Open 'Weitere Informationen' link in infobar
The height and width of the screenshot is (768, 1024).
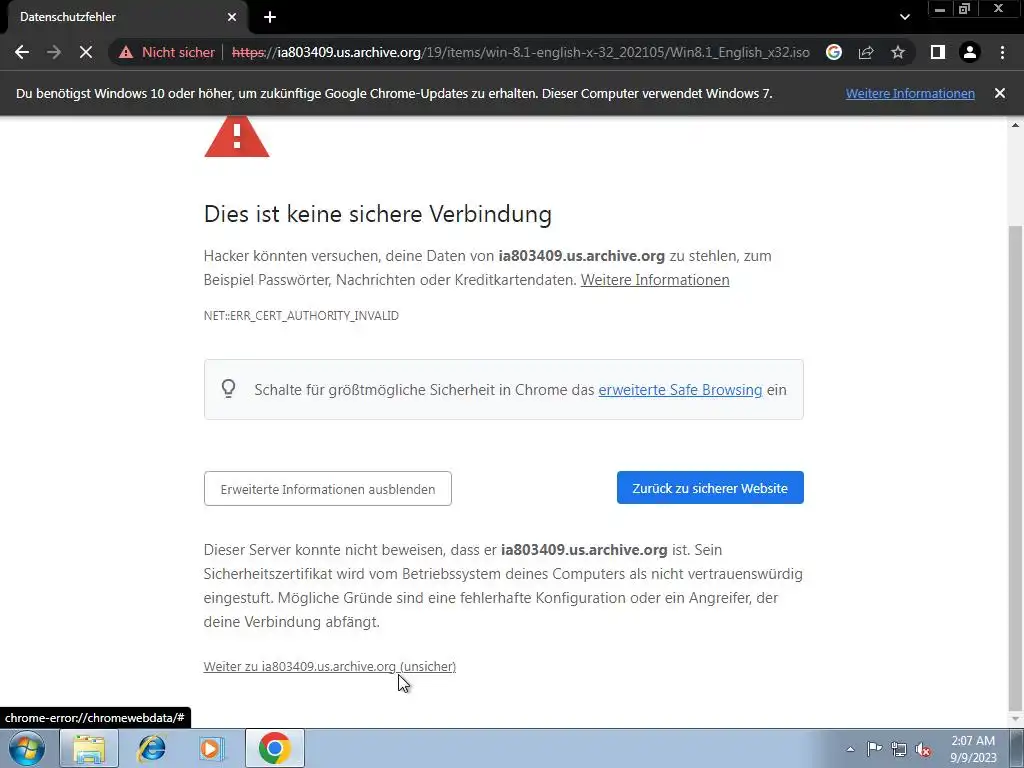click(x=910, y=93)
